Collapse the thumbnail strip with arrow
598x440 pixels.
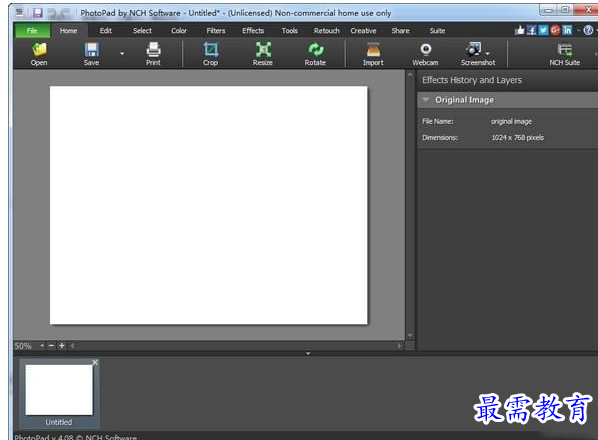308,353
